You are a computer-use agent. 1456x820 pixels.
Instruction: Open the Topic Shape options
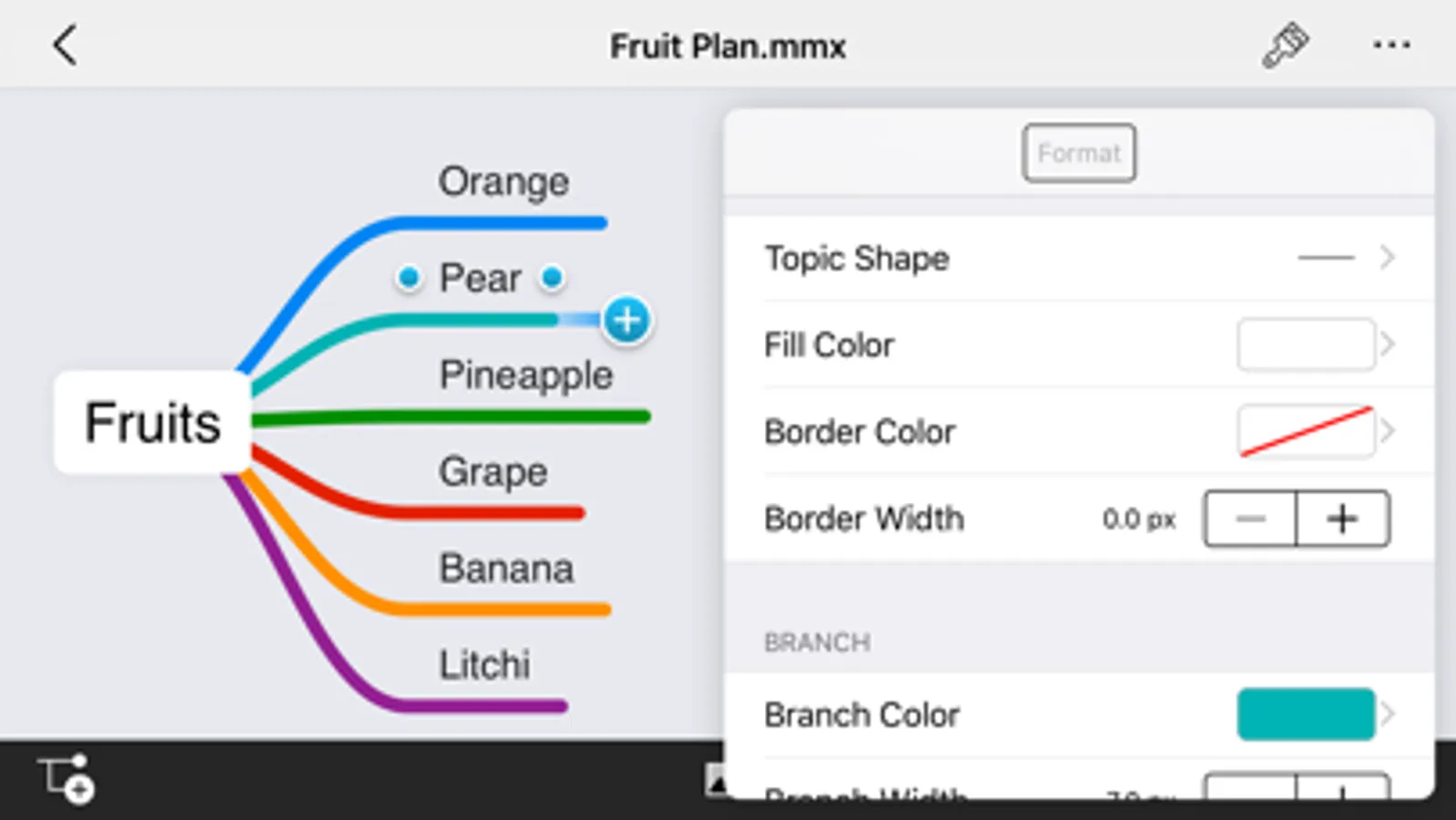click(x=1079, y=258)
